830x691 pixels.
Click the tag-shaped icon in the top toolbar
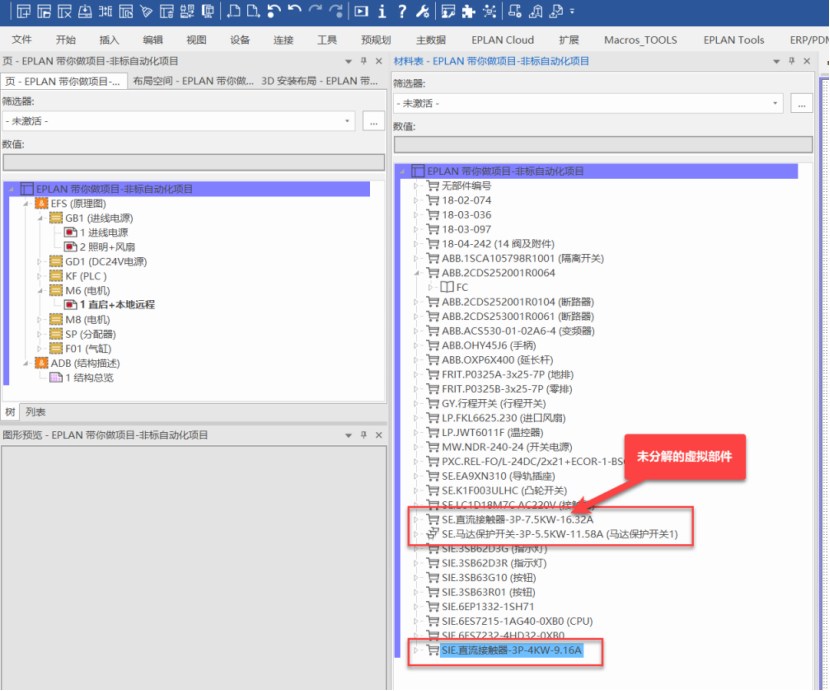(146, 11)
